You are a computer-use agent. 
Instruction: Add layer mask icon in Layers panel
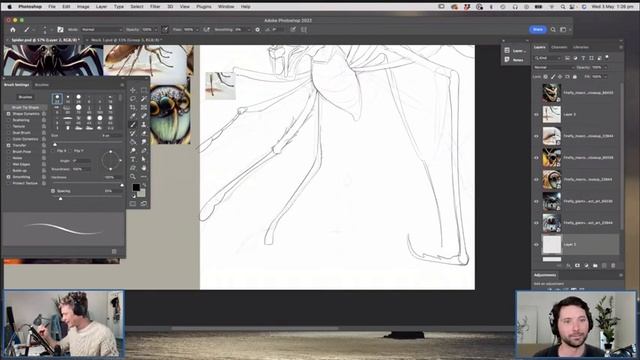577,265
